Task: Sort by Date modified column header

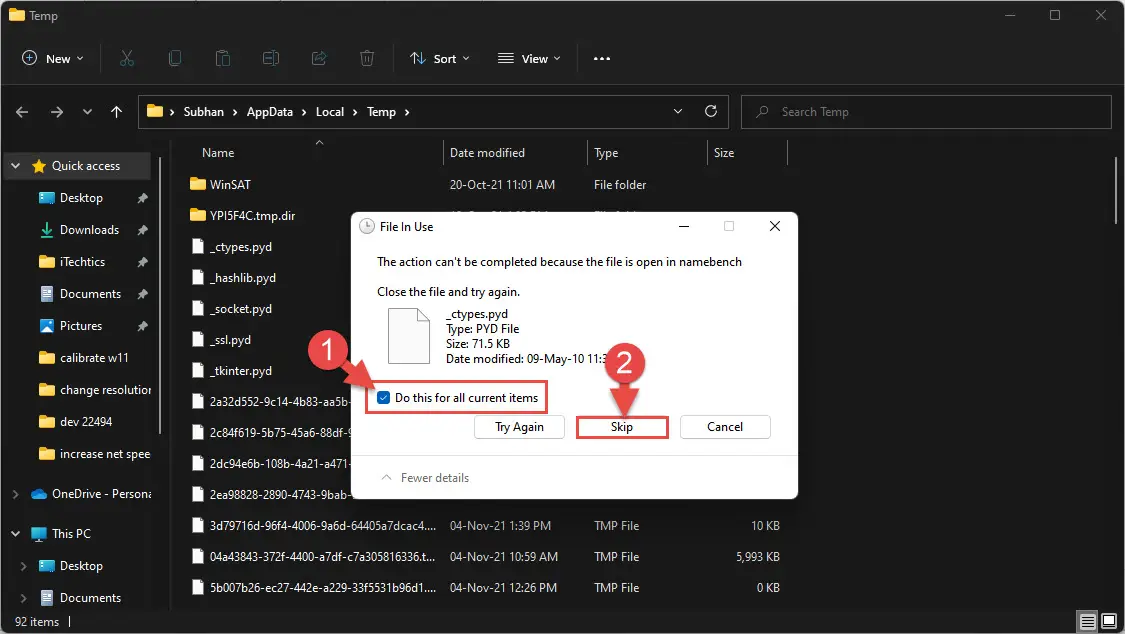Action: pos(487,153)
